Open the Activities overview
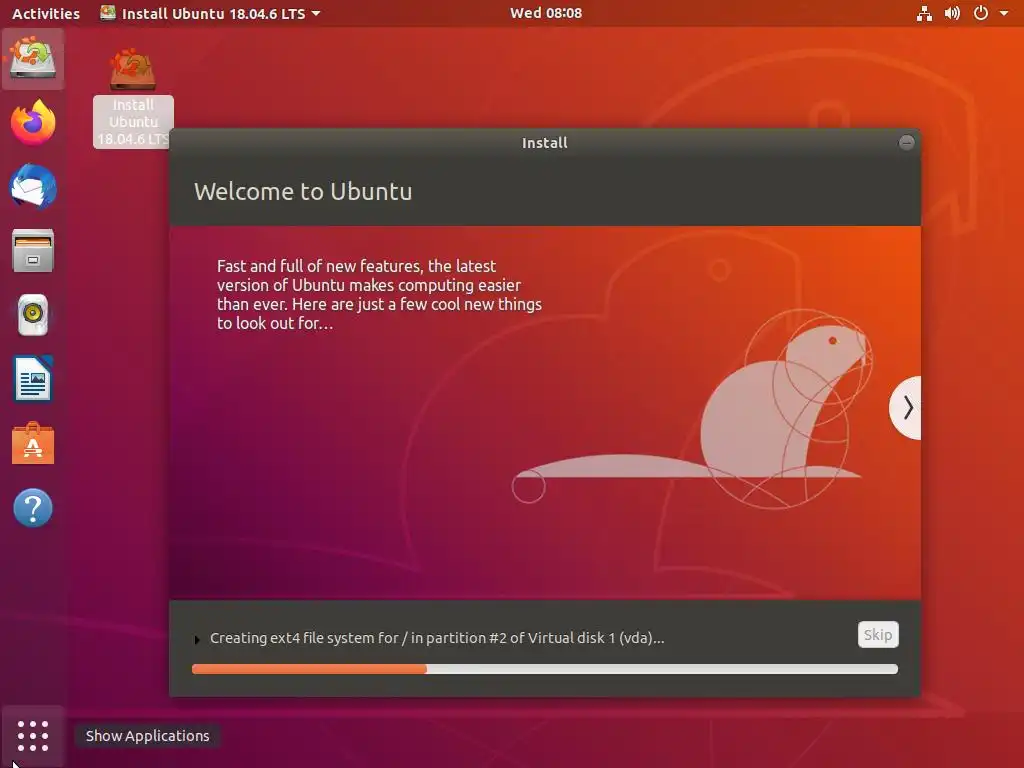 46,13
